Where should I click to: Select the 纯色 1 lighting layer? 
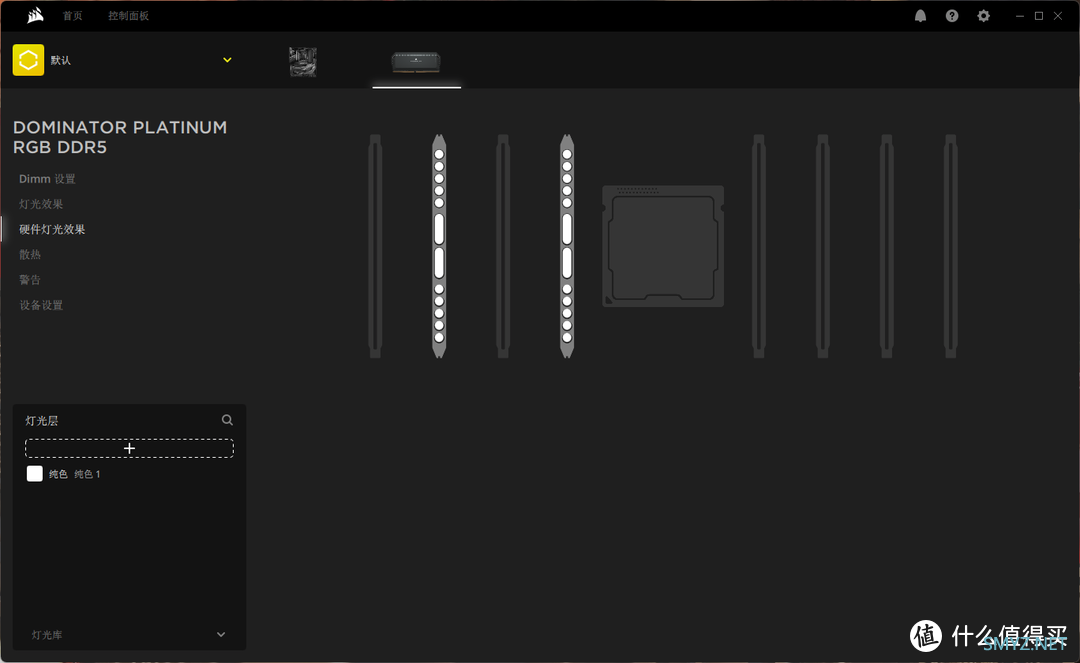[x=129, y=474]
